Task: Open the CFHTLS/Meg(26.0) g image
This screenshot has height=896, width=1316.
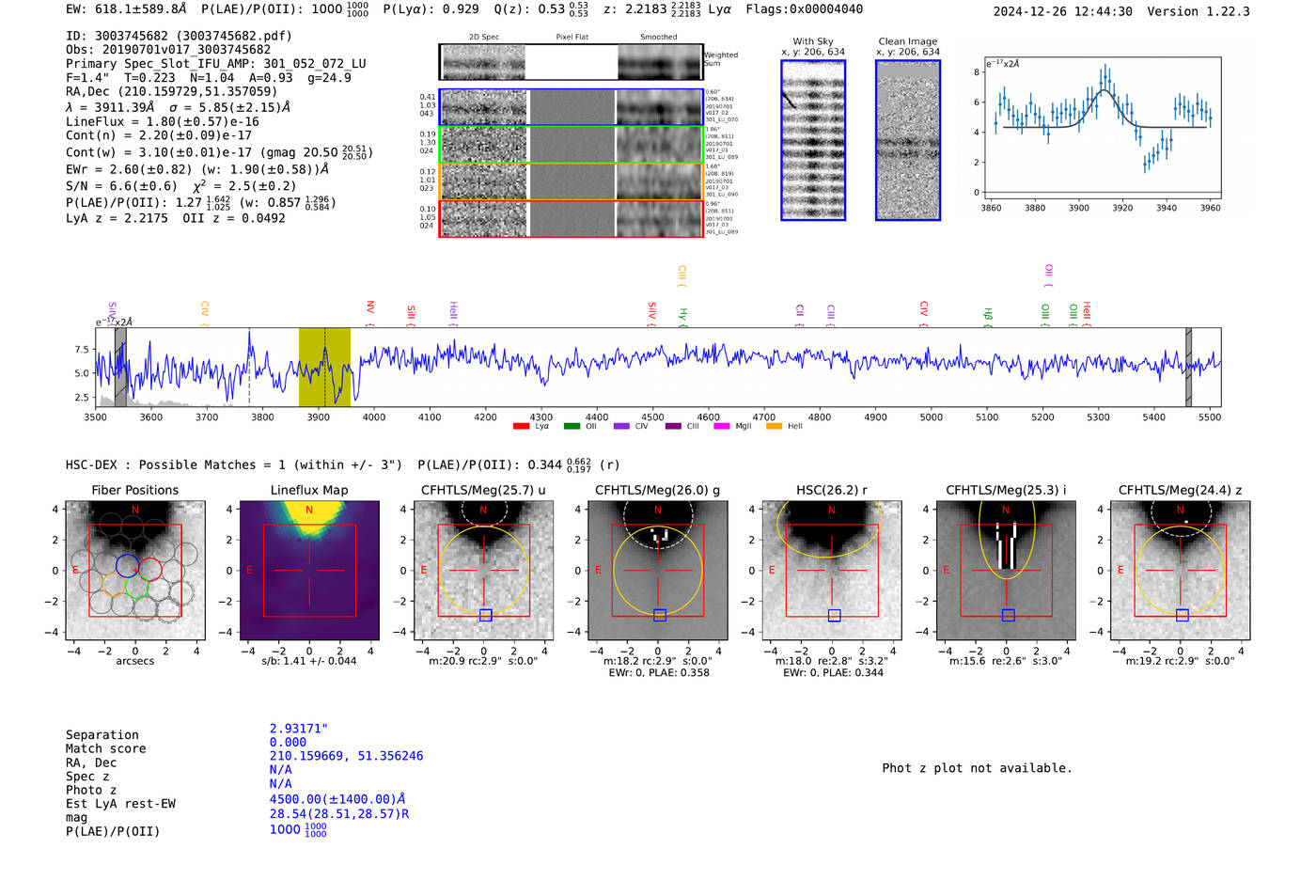Action: [658, 571]
